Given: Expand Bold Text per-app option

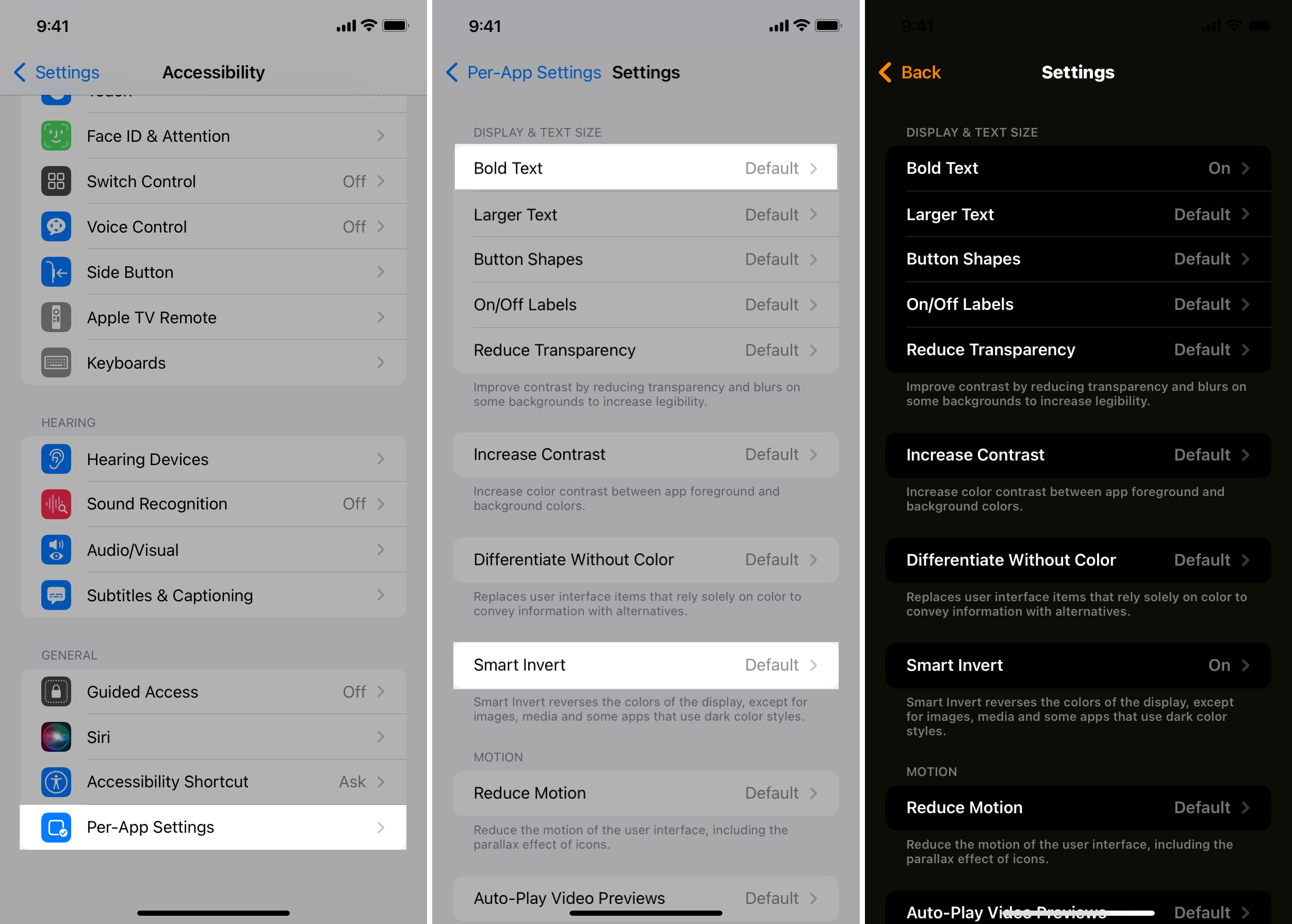Looking at the screenshot, I should [x=645, y=168].
